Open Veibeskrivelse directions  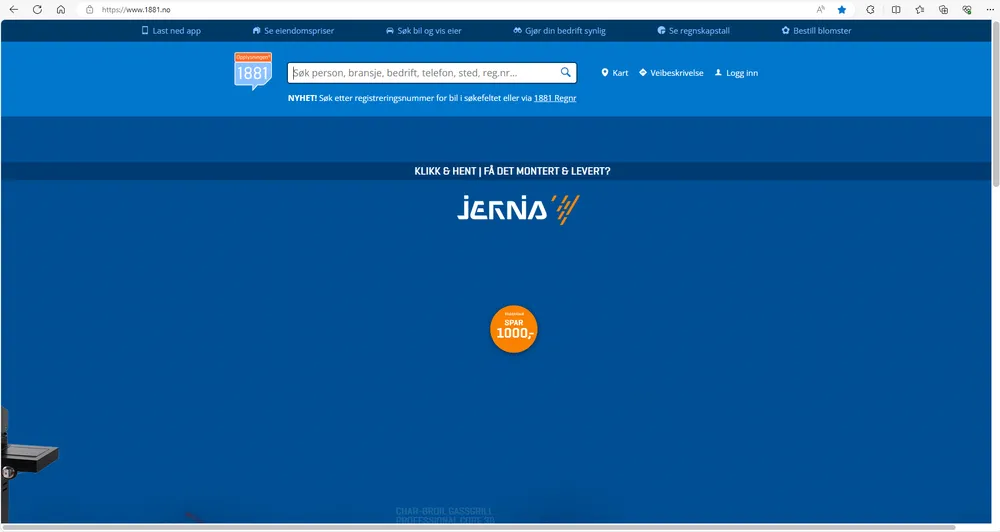coord(671,73)
